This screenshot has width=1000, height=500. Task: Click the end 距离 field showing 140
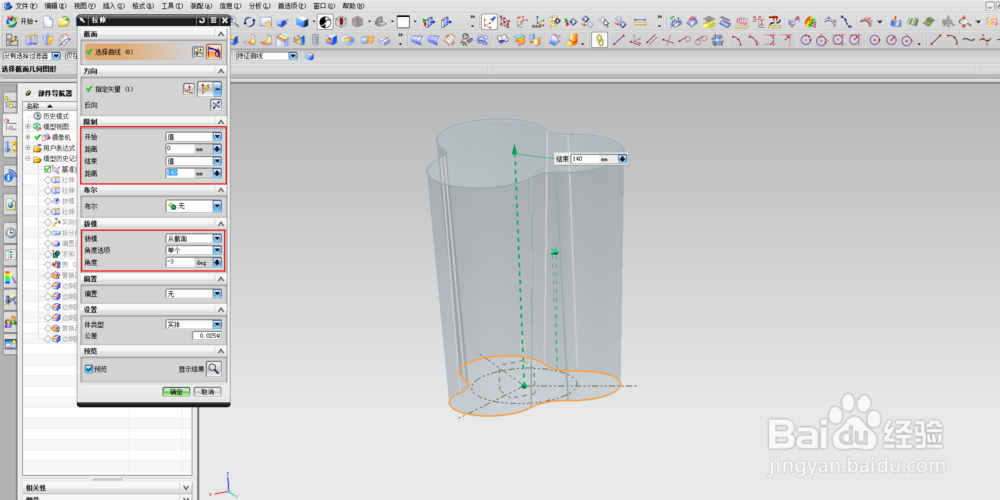[180, 173]
